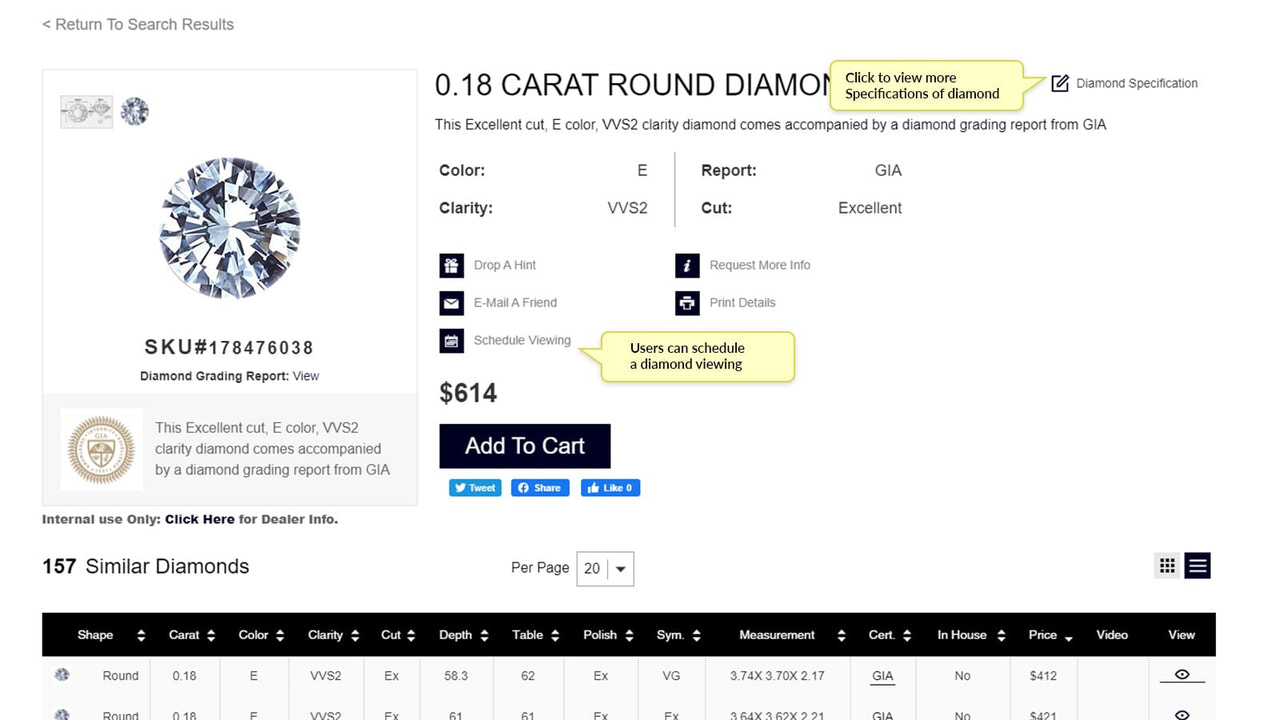The image size is (1280, 720).
Task: Open Print Details with the printer icon
Action: [686, 302]
